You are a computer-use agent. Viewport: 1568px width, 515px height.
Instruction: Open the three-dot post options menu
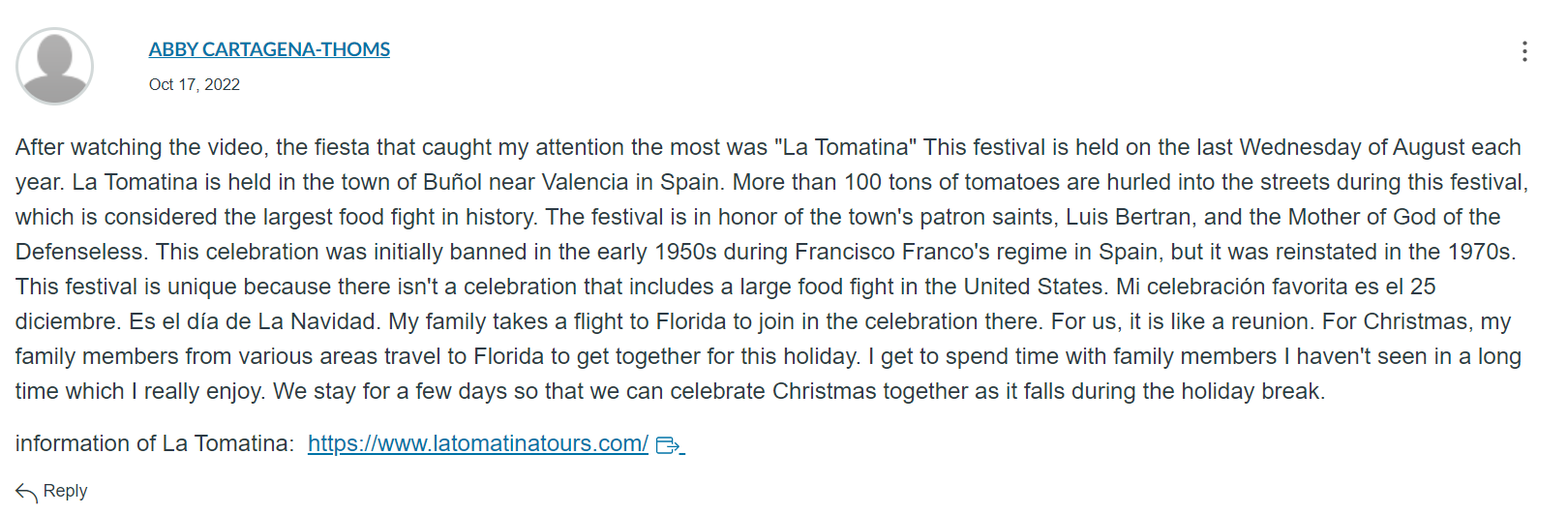coord(1524,51)
